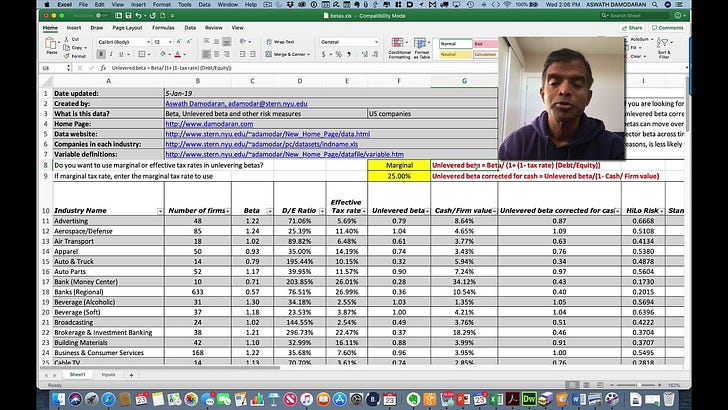This screenshot has height=410, width=728.
Task: Toggle bold formatting
Action: tap(101, 54)
